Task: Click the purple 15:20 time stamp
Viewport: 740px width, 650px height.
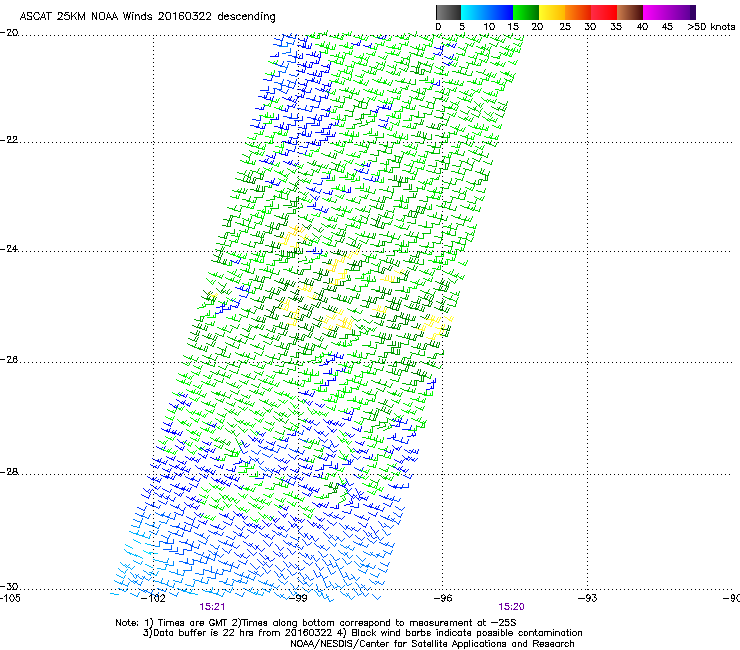Action: (x=512, y=607)
